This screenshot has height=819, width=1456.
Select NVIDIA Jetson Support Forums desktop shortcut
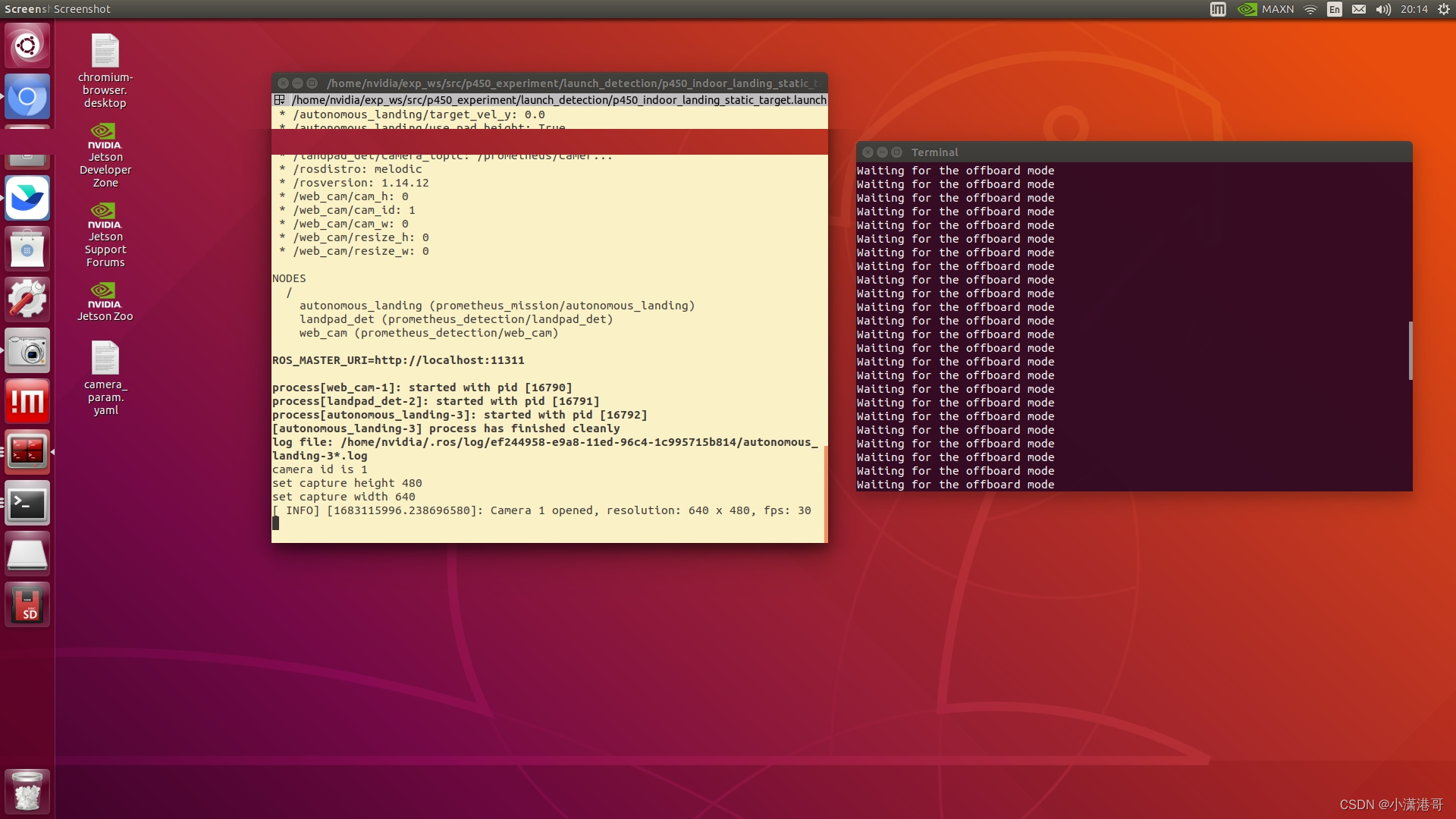click(105, 235)
